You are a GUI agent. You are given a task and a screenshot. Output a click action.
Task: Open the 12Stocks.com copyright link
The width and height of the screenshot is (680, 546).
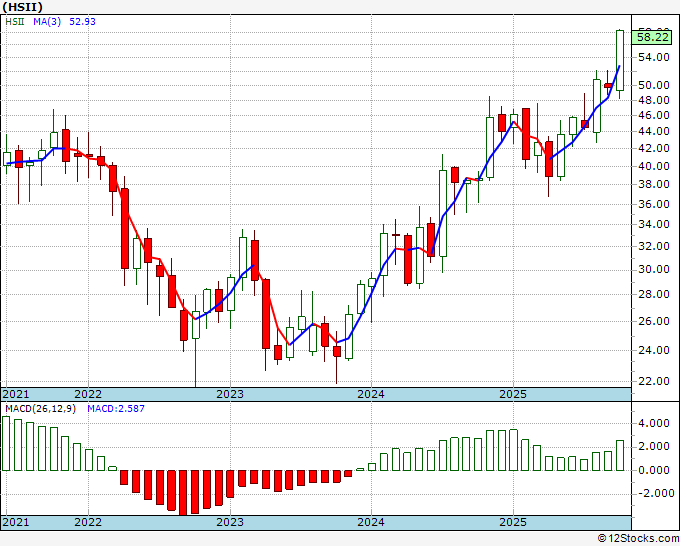(638, 539)
